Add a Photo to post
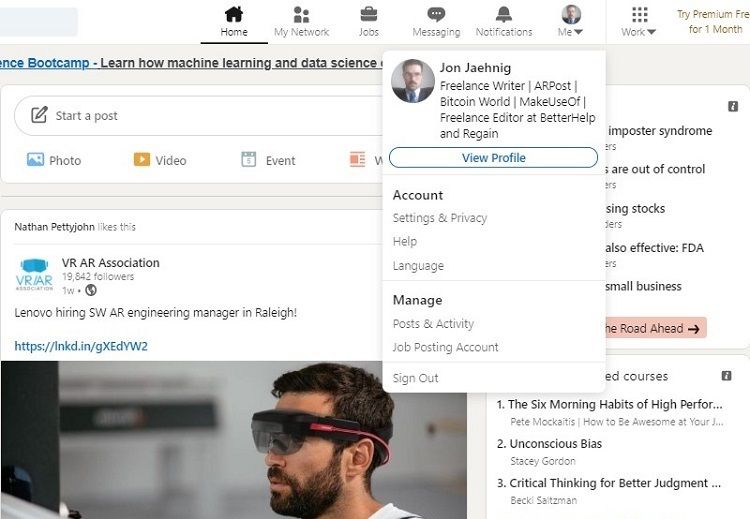The height and width of the screenshot is (519, 750). point(54,160)
